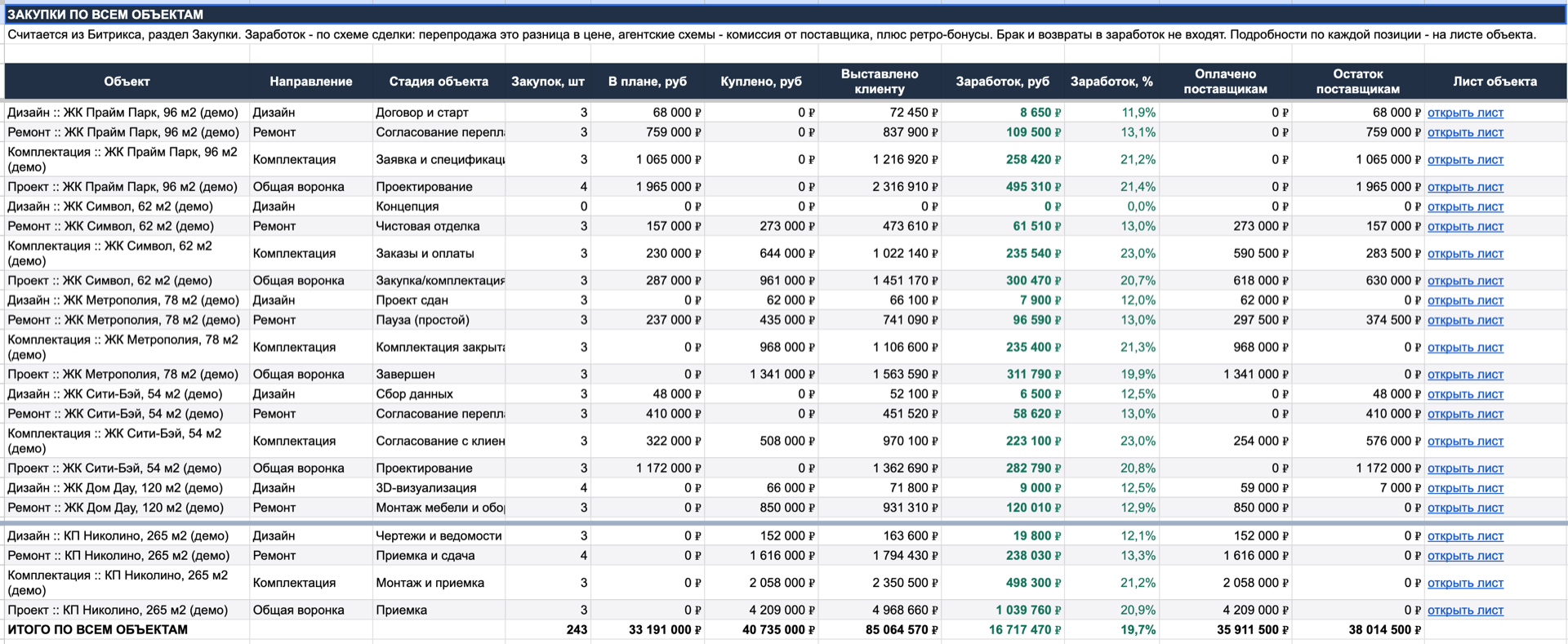Open sheet link for Ремонт ЖК Прайм Парк

coord(1465,132)
